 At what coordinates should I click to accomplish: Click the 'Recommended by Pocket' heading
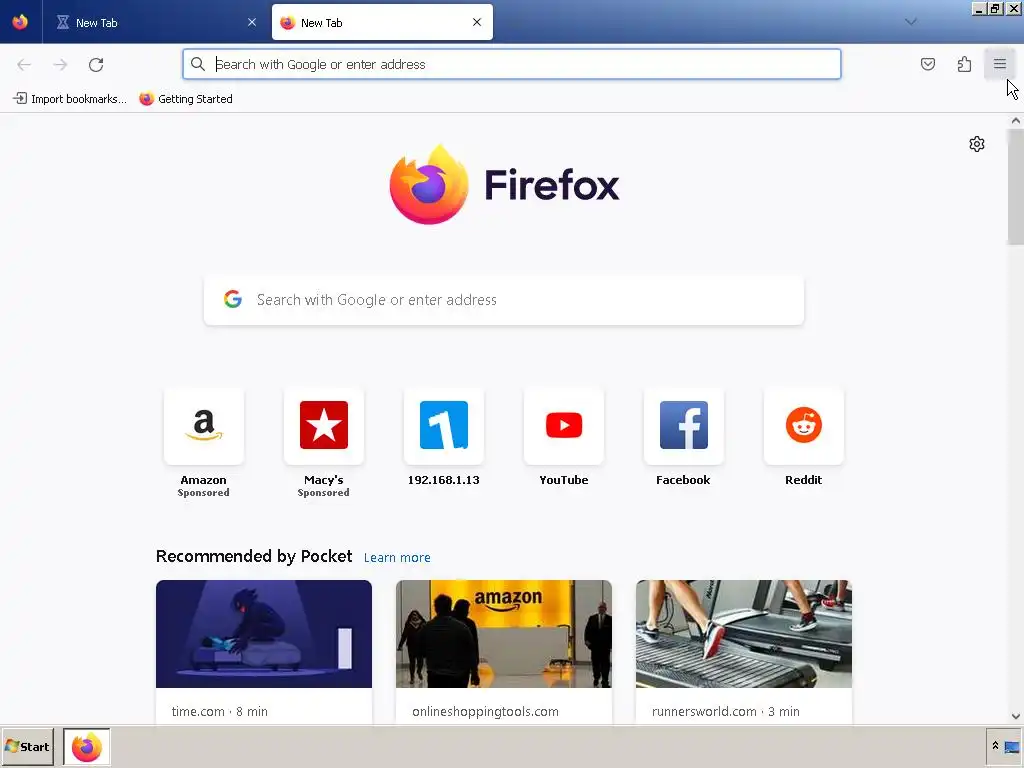(254, 556)
